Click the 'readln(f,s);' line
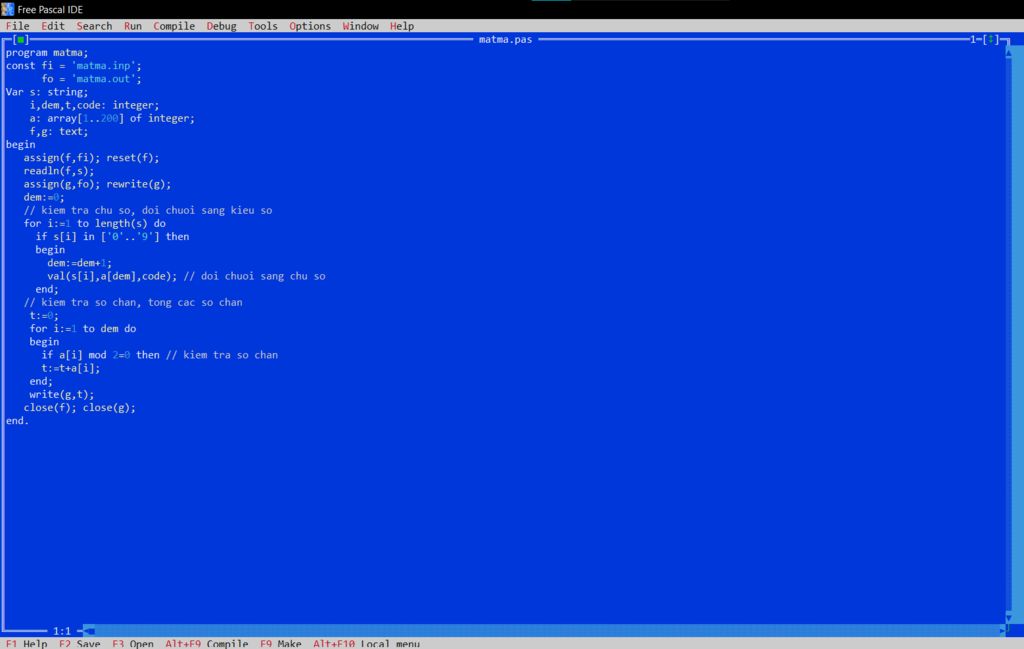This screenshot has width=1024, height=649. 59,171
